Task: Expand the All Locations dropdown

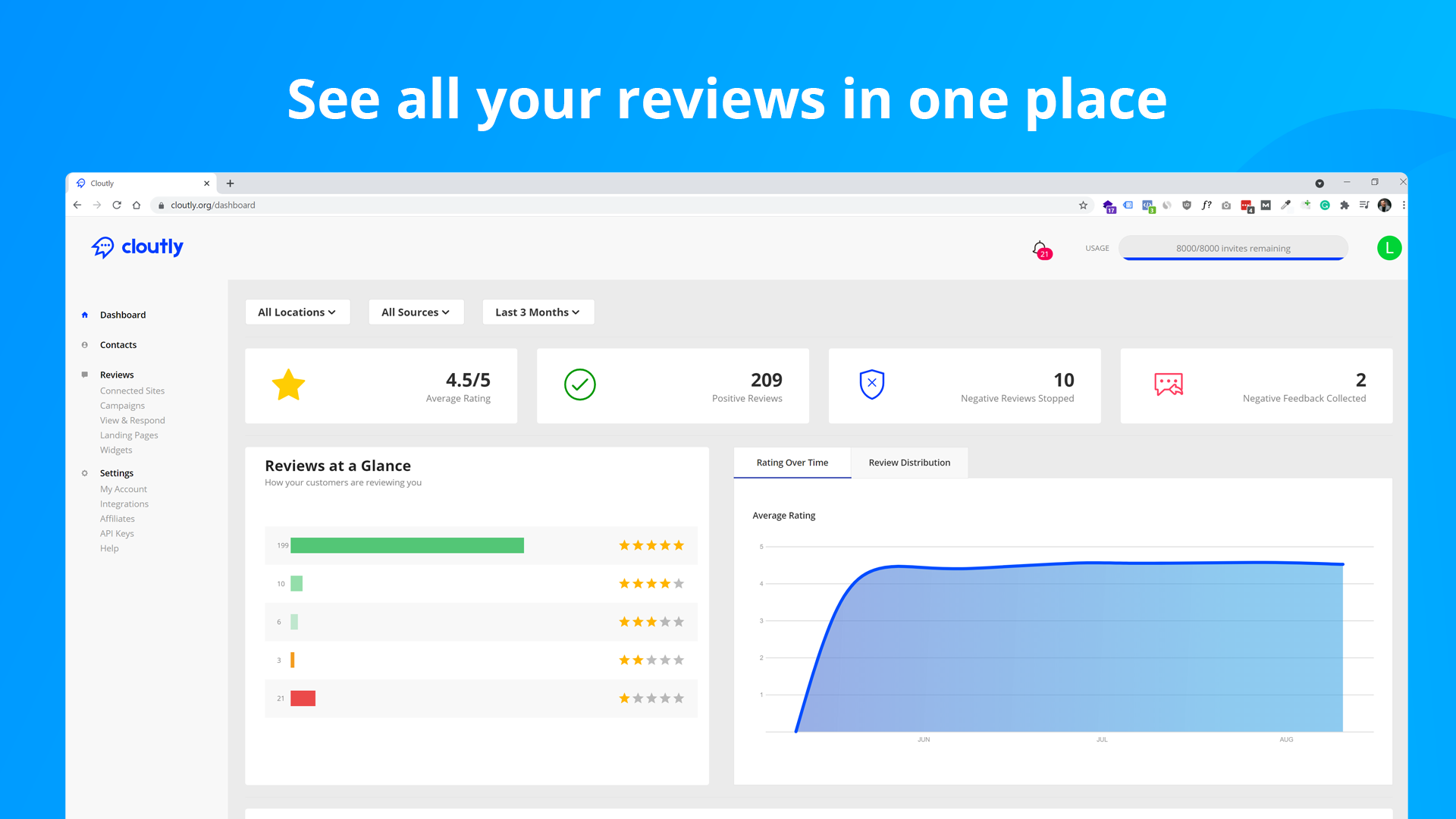Action: pos(297,312)
